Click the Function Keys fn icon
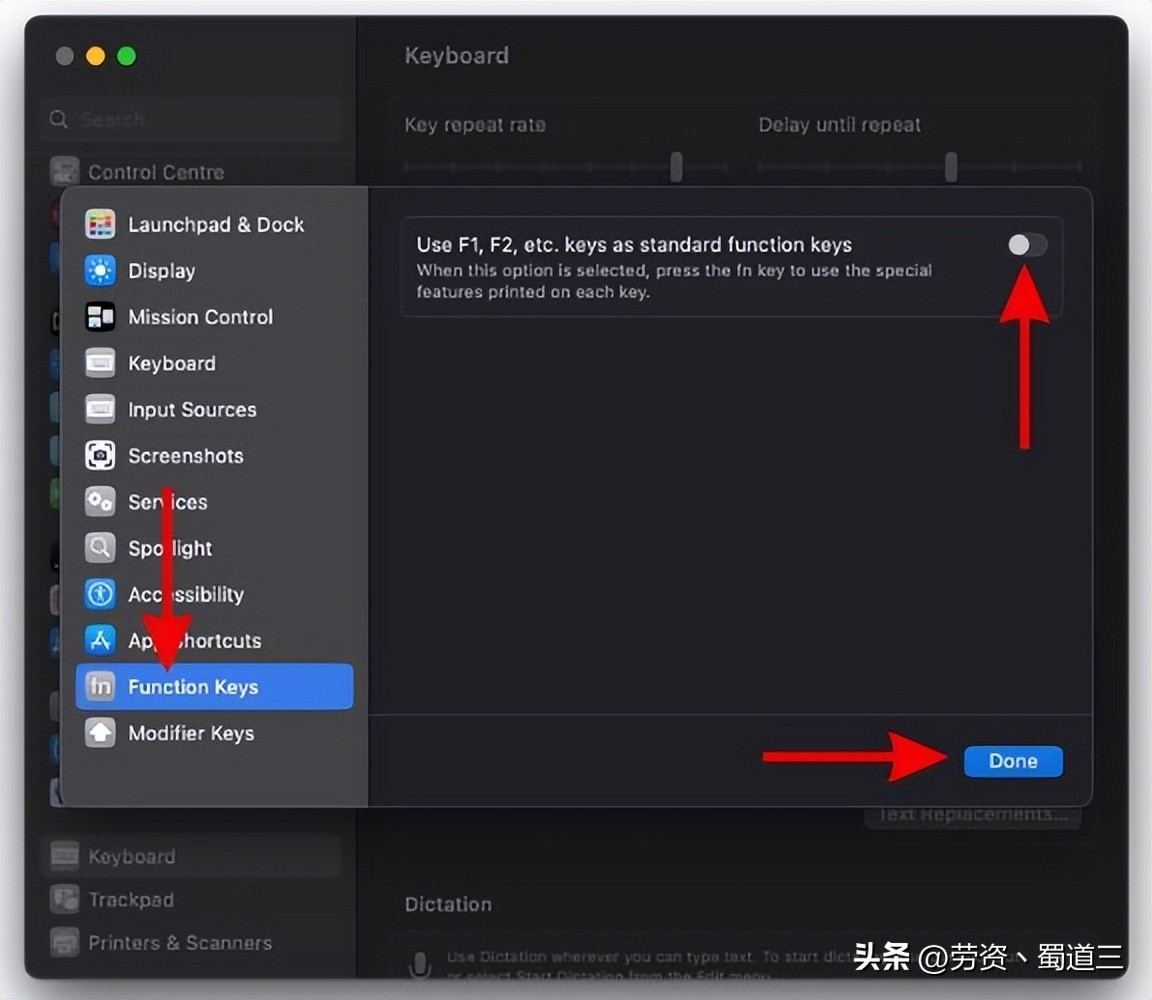The width and height of the screenshot is (1152, 1000). click(x=100, y=686)
